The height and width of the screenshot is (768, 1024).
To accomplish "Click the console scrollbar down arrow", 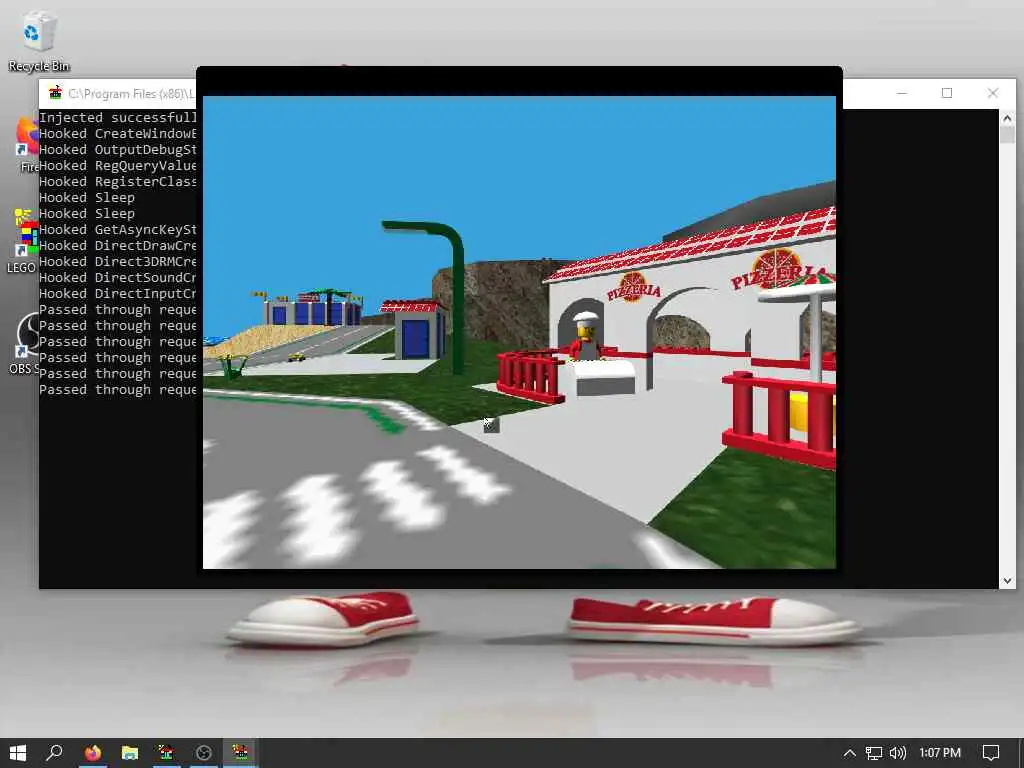I will point(1007,581).
